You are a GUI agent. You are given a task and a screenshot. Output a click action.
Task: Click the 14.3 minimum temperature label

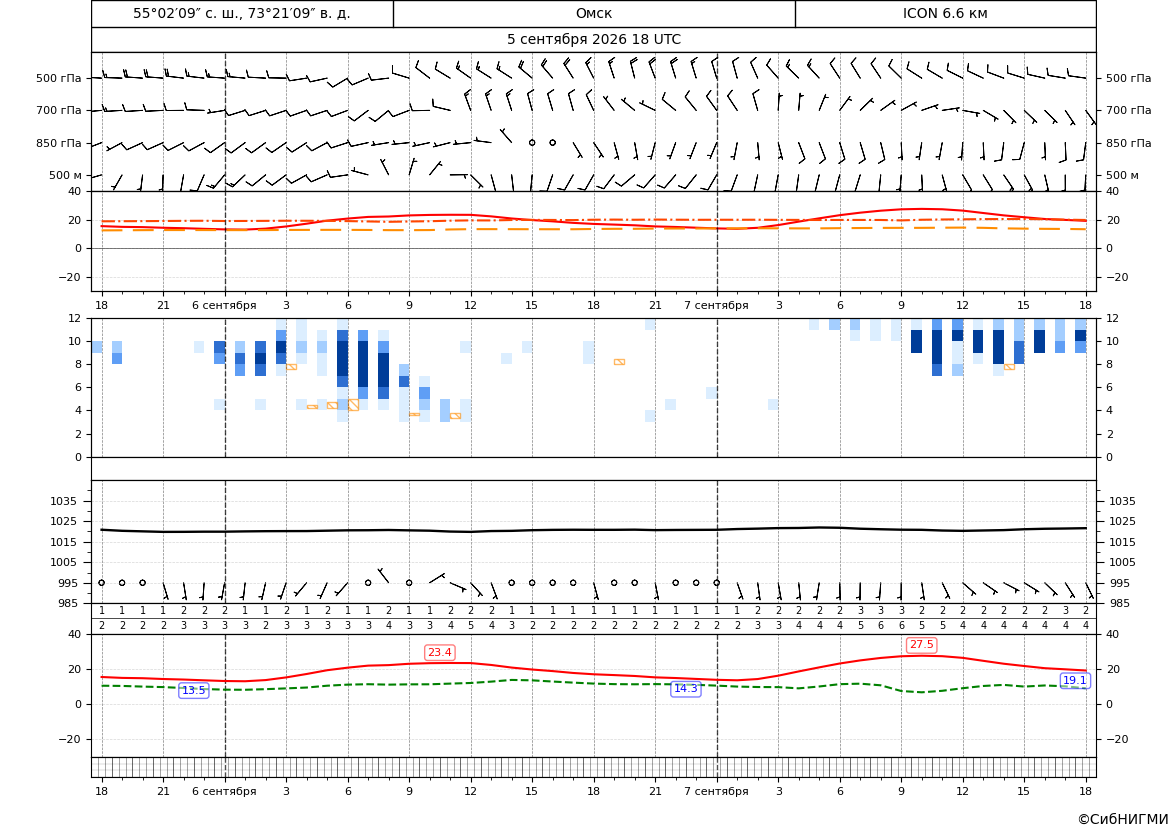(686, 688)
